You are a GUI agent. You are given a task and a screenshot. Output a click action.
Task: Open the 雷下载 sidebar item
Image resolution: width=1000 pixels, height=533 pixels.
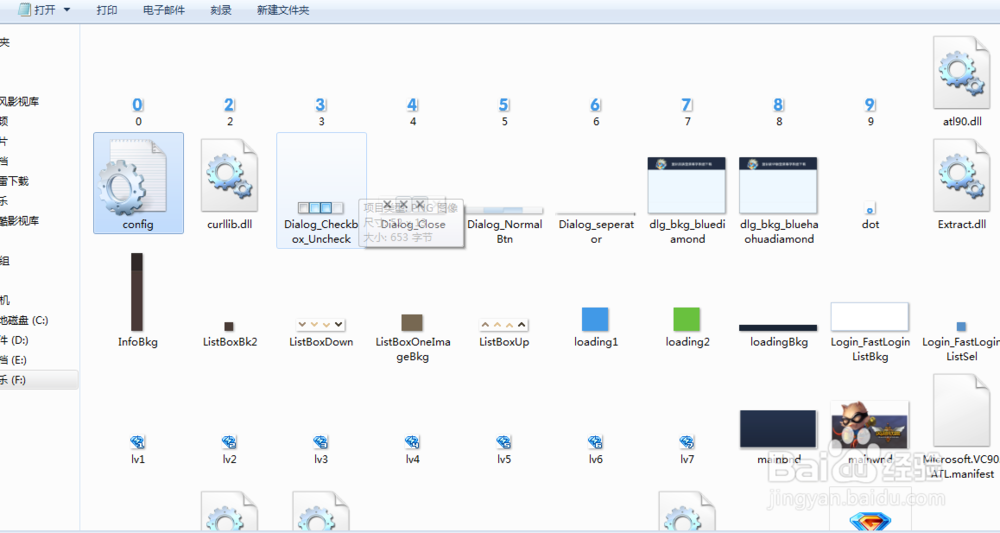15,181
